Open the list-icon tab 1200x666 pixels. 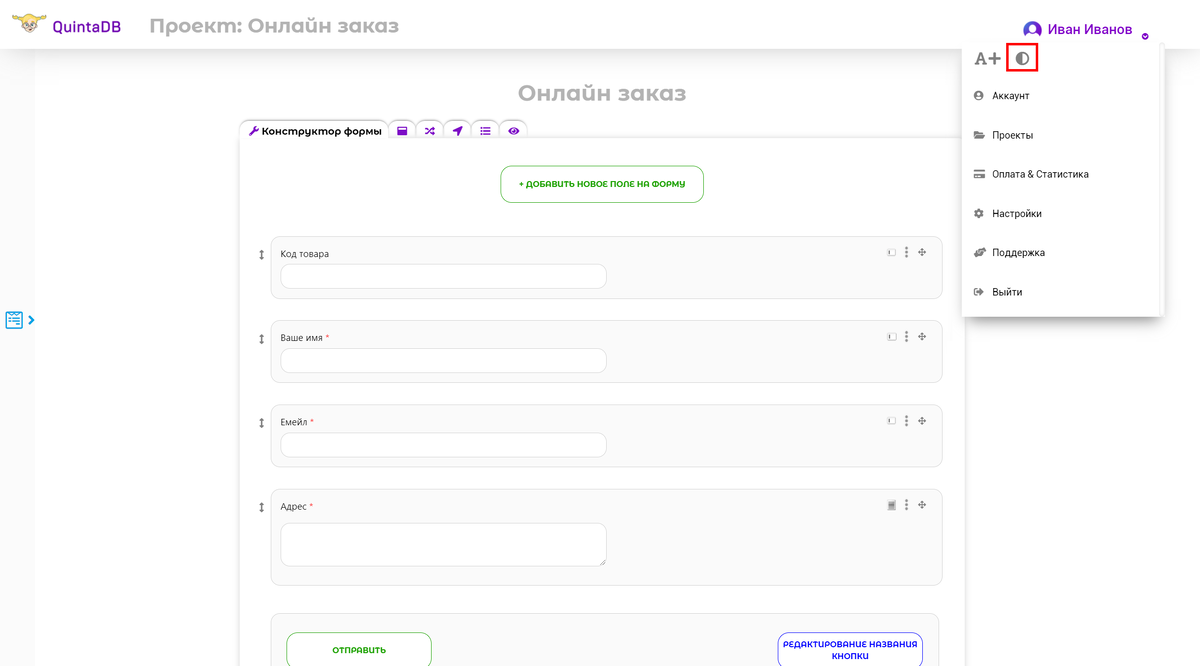tap(485, 131)
